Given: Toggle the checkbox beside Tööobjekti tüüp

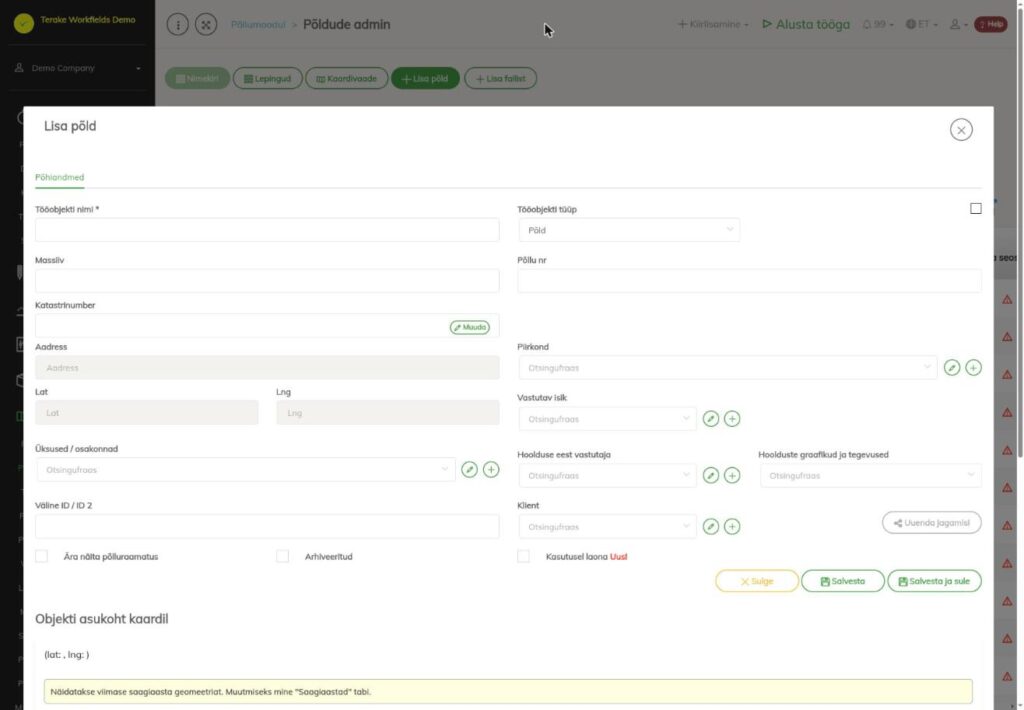Looking at the screenshot, I should 976,208.
